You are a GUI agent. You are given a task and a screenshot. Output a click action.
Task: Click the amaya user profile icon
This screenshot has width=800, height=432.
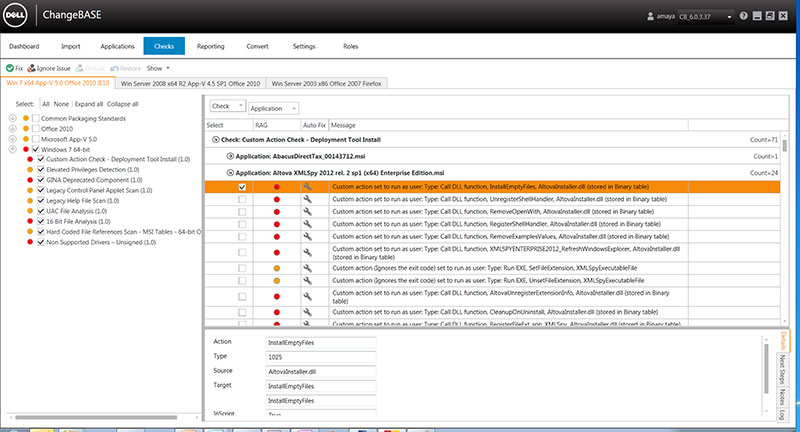click(650, 16)
